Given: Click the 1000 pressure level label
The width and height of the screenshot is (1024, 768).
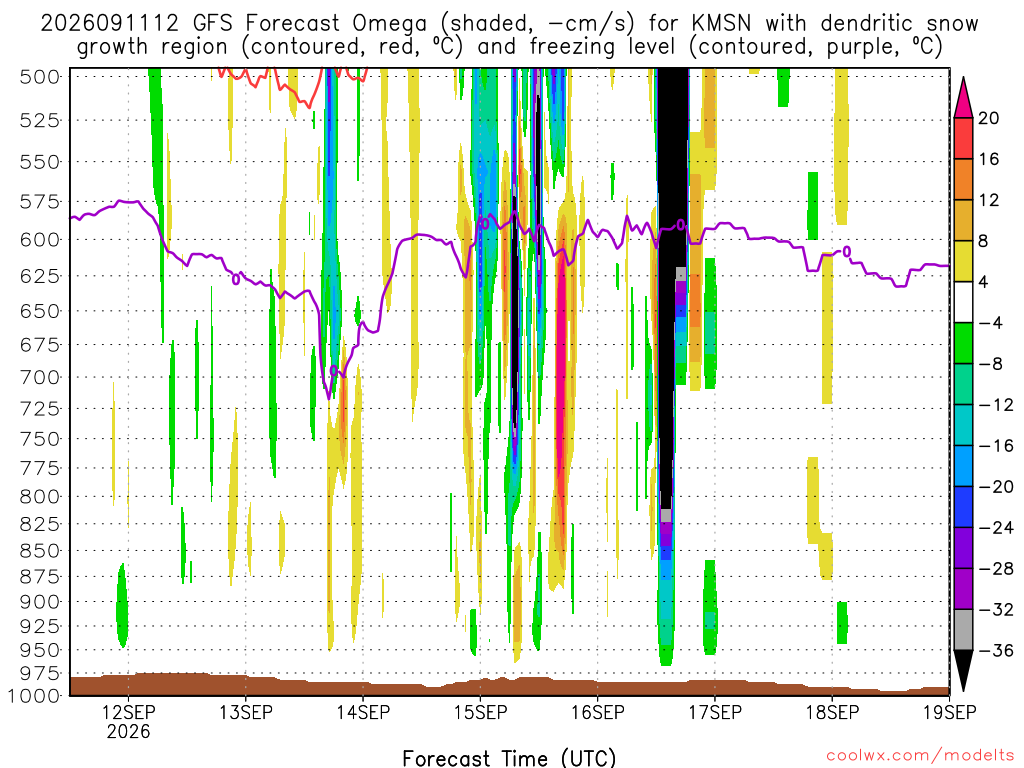Looking at the screenshot, I should pyautogui.click(x=34, y=696).
